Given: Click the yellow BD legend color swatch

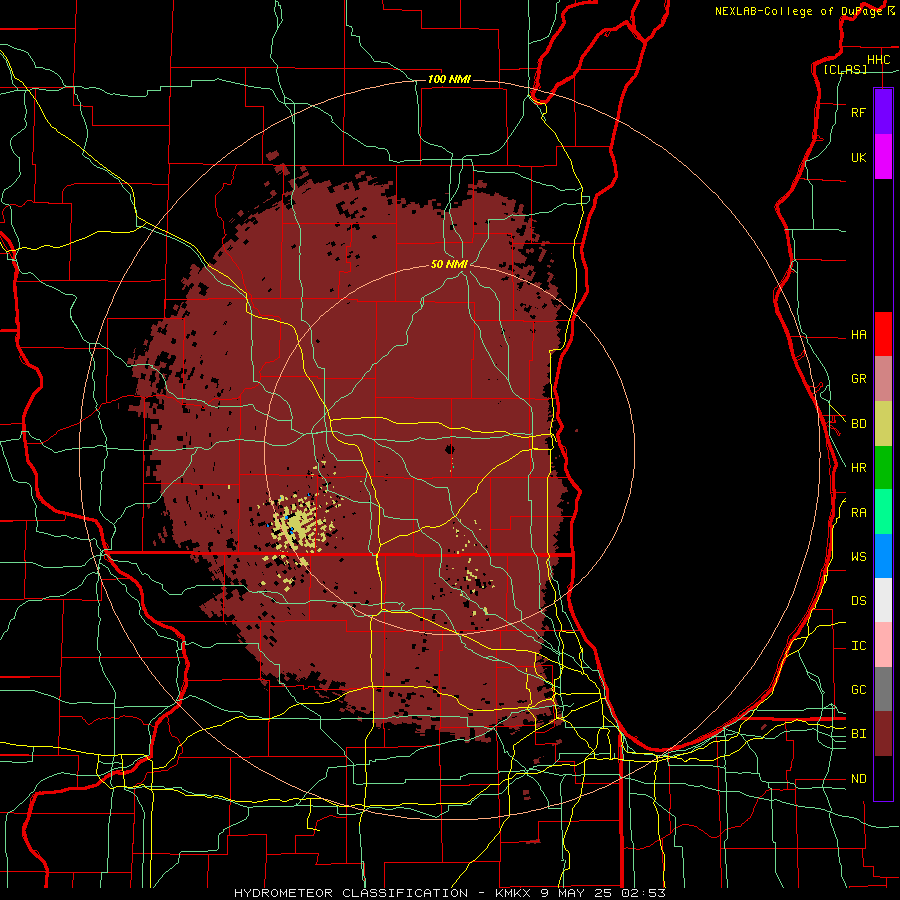Looking at the screenshot, I should 883,424.
